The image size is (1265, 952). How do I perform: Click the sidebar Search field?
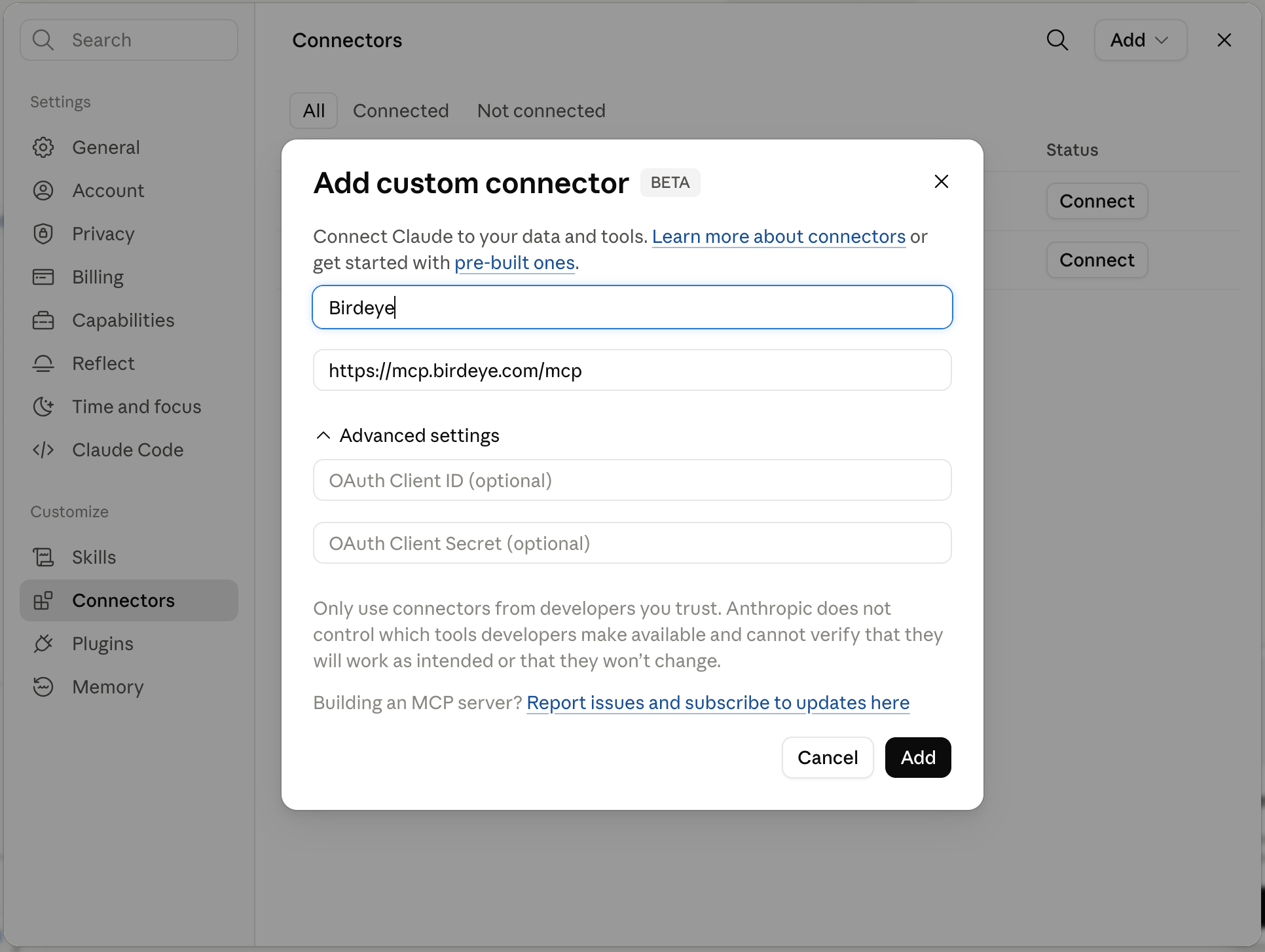point(129,40)
